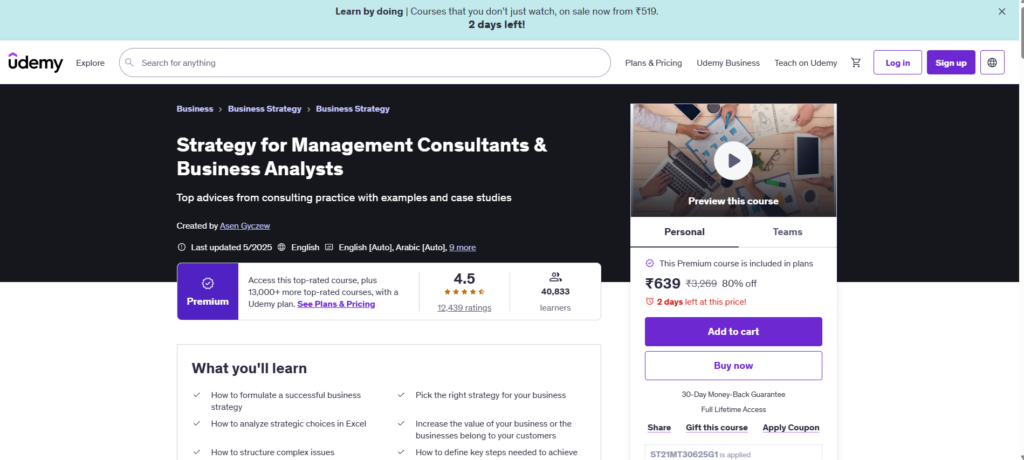The height and width of the screenshot is (460, 1024).
Task: Go to Plans & Pricing
Action: (653, 63)
